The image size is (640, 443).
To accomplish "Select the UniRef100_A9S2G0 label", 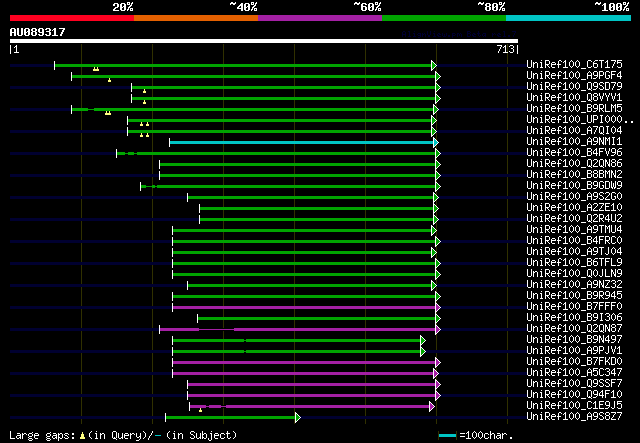I will click(574, 196).
